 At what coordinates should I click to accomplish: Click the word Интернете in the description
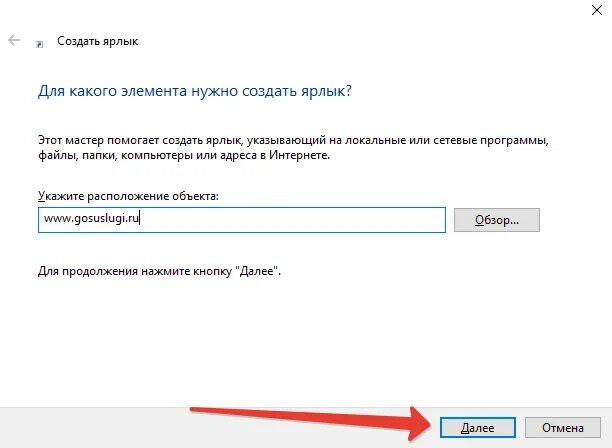point(300,155)
